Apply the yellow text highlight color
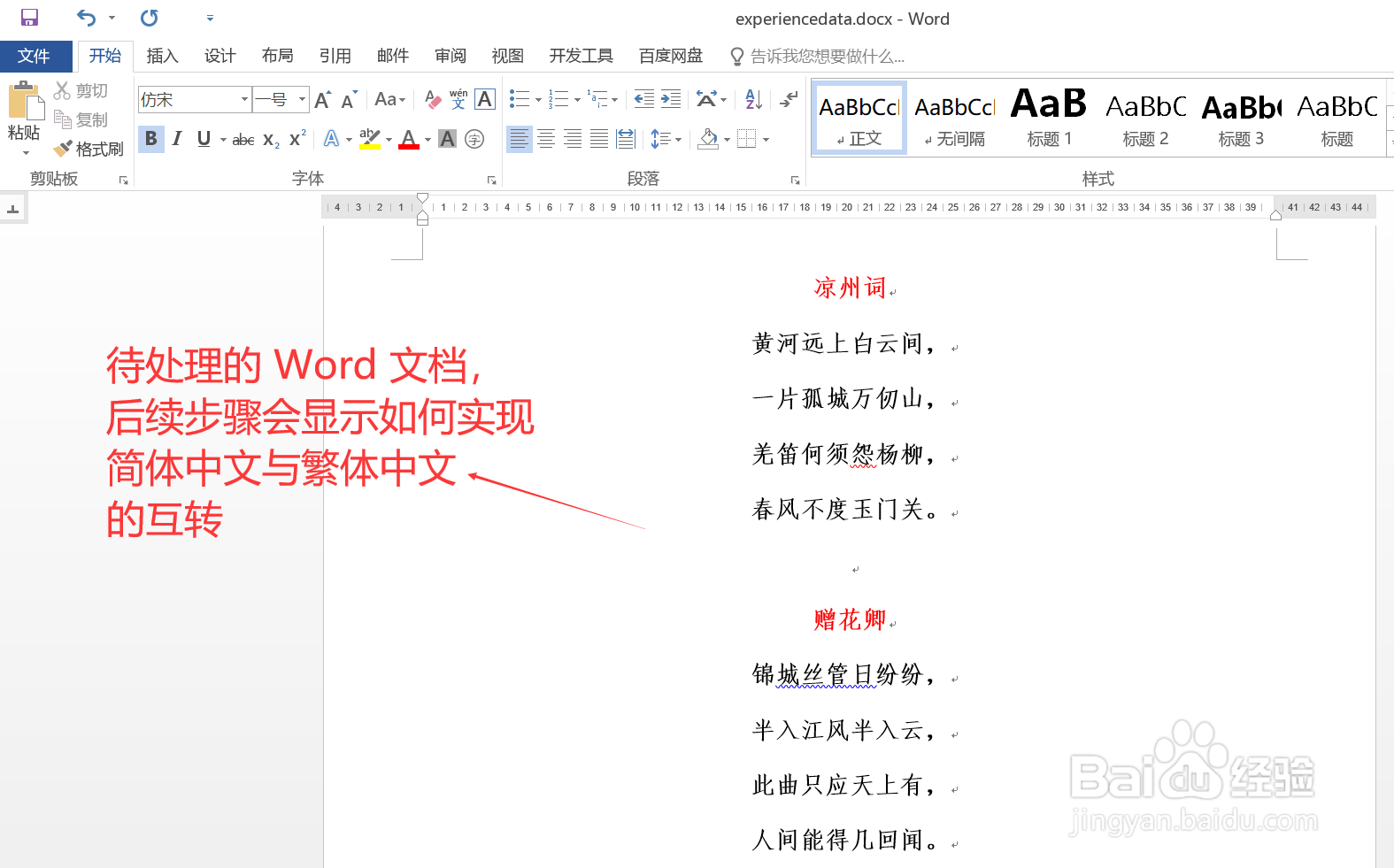 [x=370, y=139]
